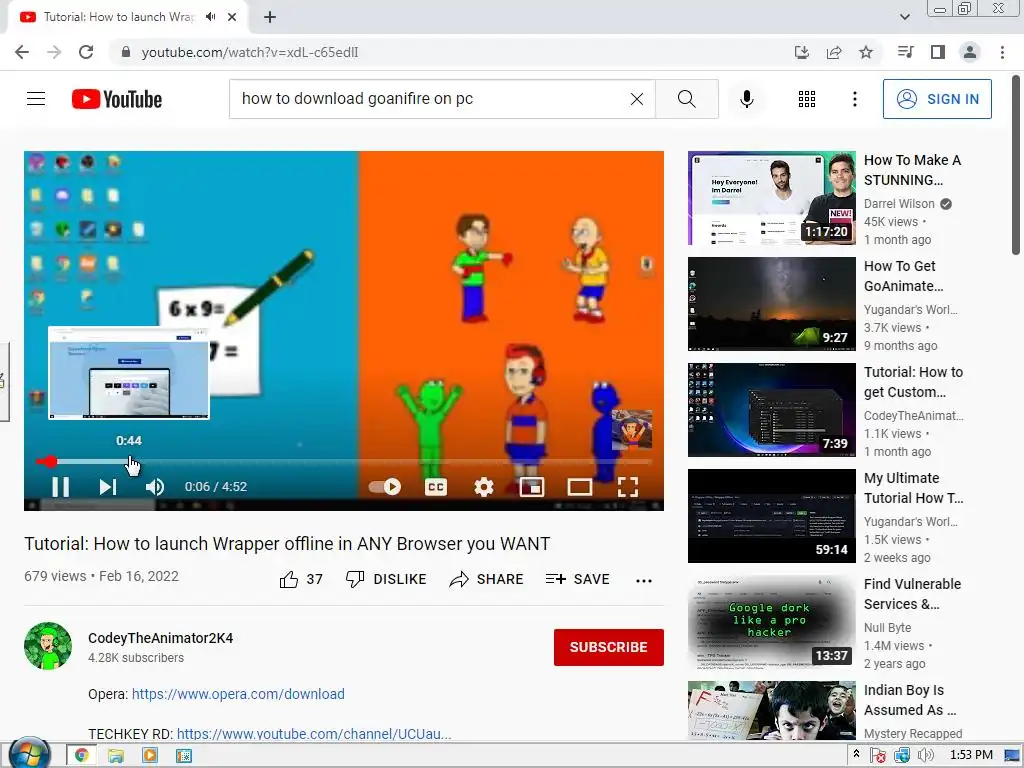
Task: Open more actions ellipsis under video
Action: (644, 581)
